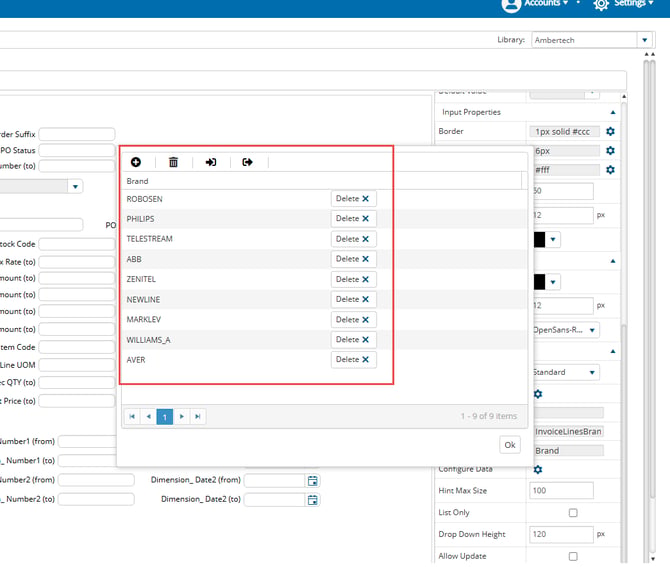Viewport: 670px width, 567px height.
Task: Confirm dialog with Ok button
Action: 510,445
